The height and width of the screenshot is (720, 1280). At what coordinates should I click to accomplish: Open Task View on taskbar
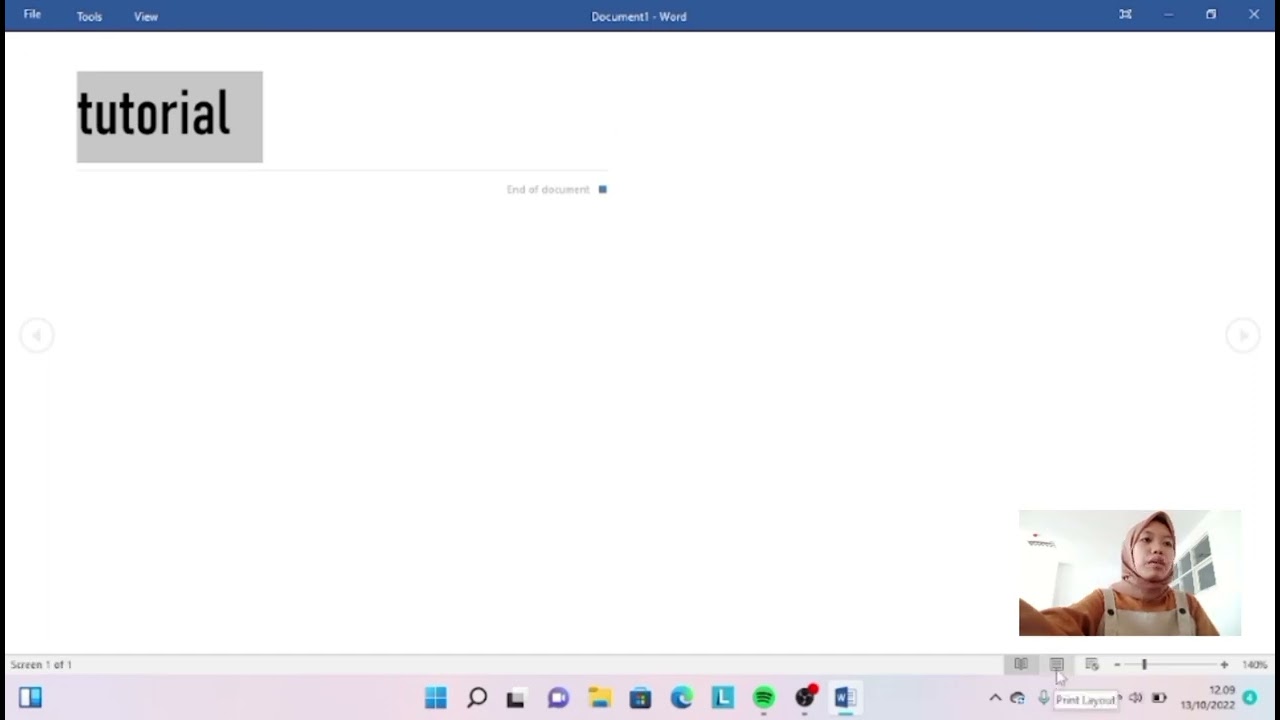[516, 698]
